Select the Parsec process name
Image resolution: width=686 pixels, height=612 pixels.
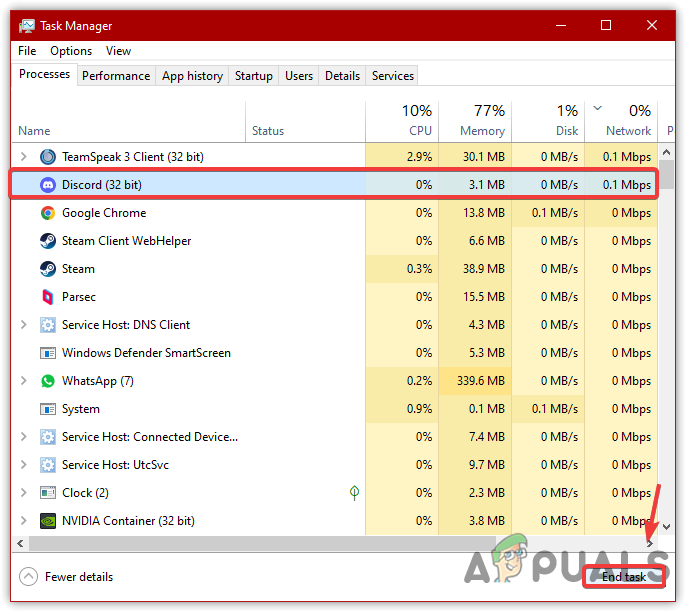coord(79,297)
